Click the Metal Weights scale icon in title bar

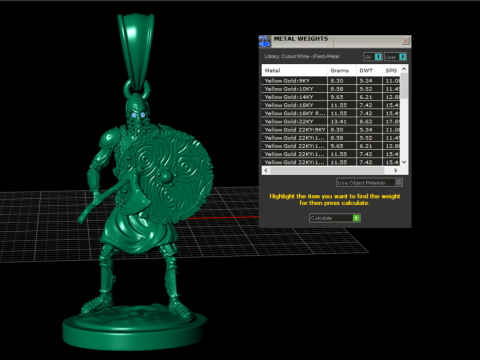click(265, 41)
